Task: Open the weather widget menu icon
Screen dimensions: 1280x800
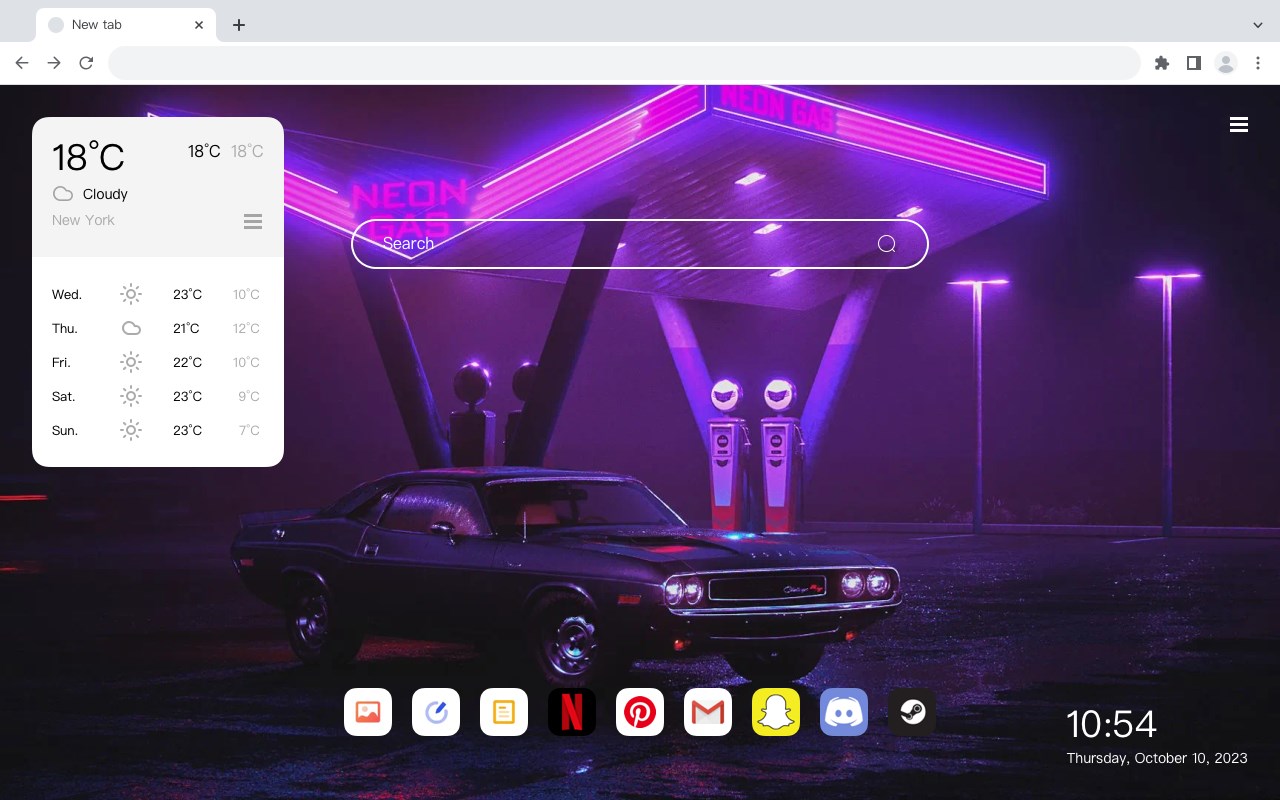Action: coord(253,221)
